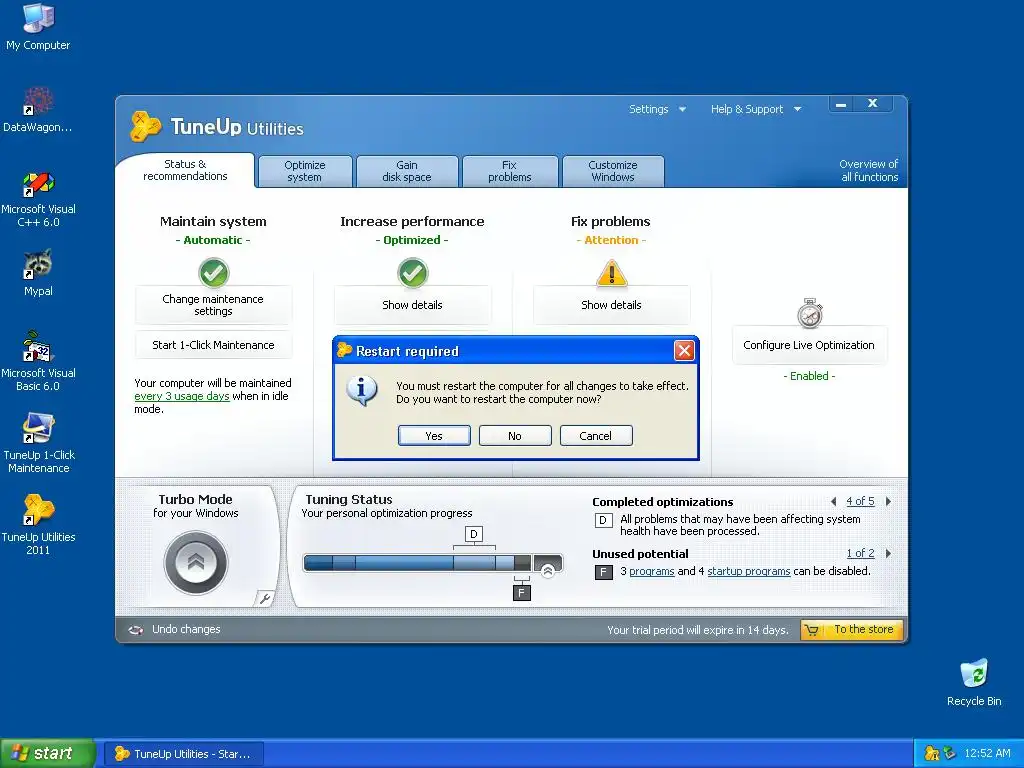Open the Gain disk space tab
This screenshot has width=1024, height=768.
pyautogui.click(x=407, y=171)
